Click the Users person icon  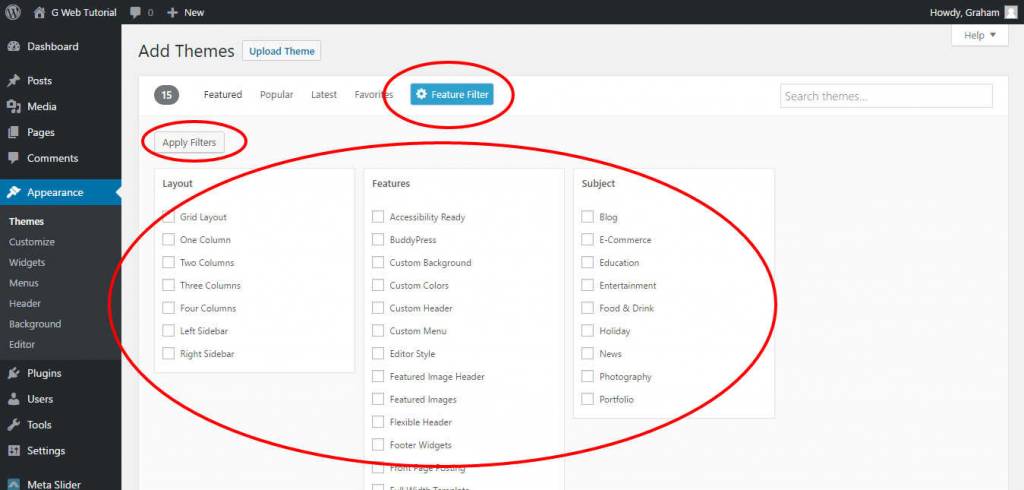[x=13, y=399]
